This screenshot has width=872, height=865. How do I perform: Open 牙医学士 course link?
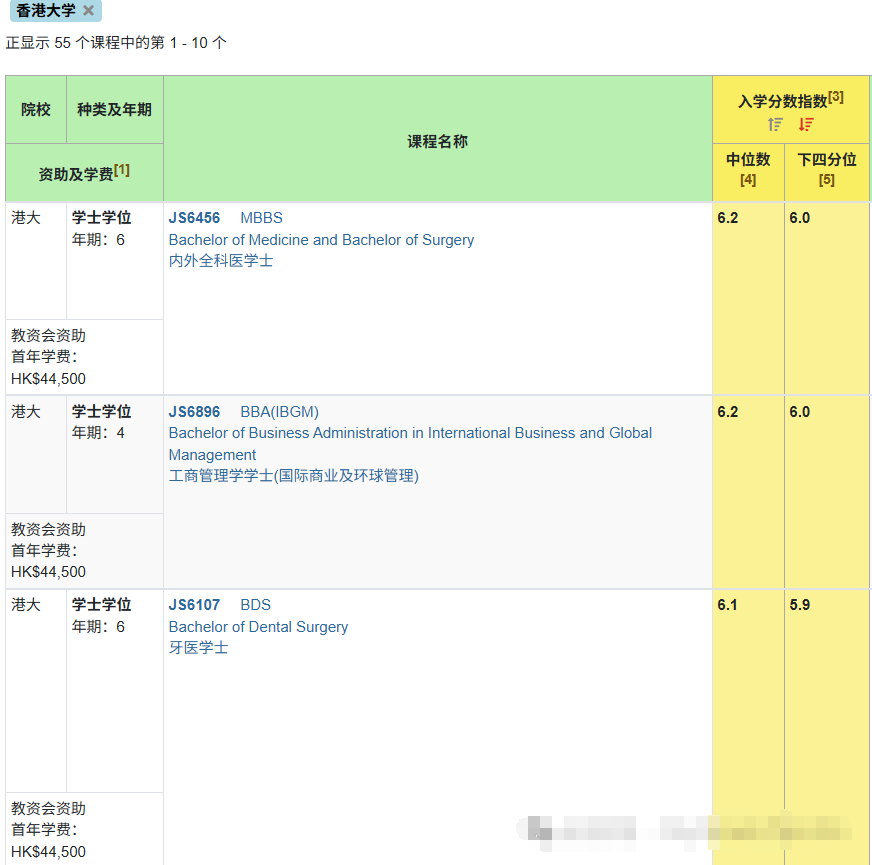pos(199,647)
